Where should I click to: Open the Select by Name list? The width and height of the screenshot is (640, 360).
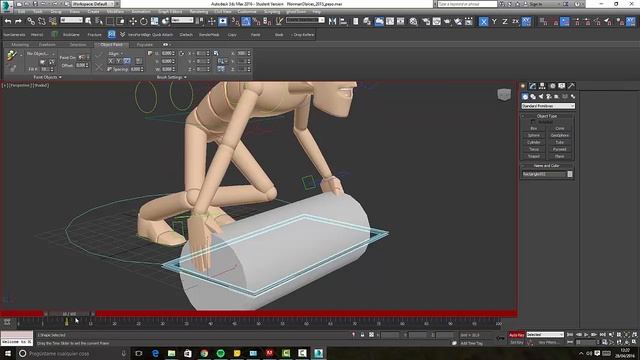click(x=99, y=21)
